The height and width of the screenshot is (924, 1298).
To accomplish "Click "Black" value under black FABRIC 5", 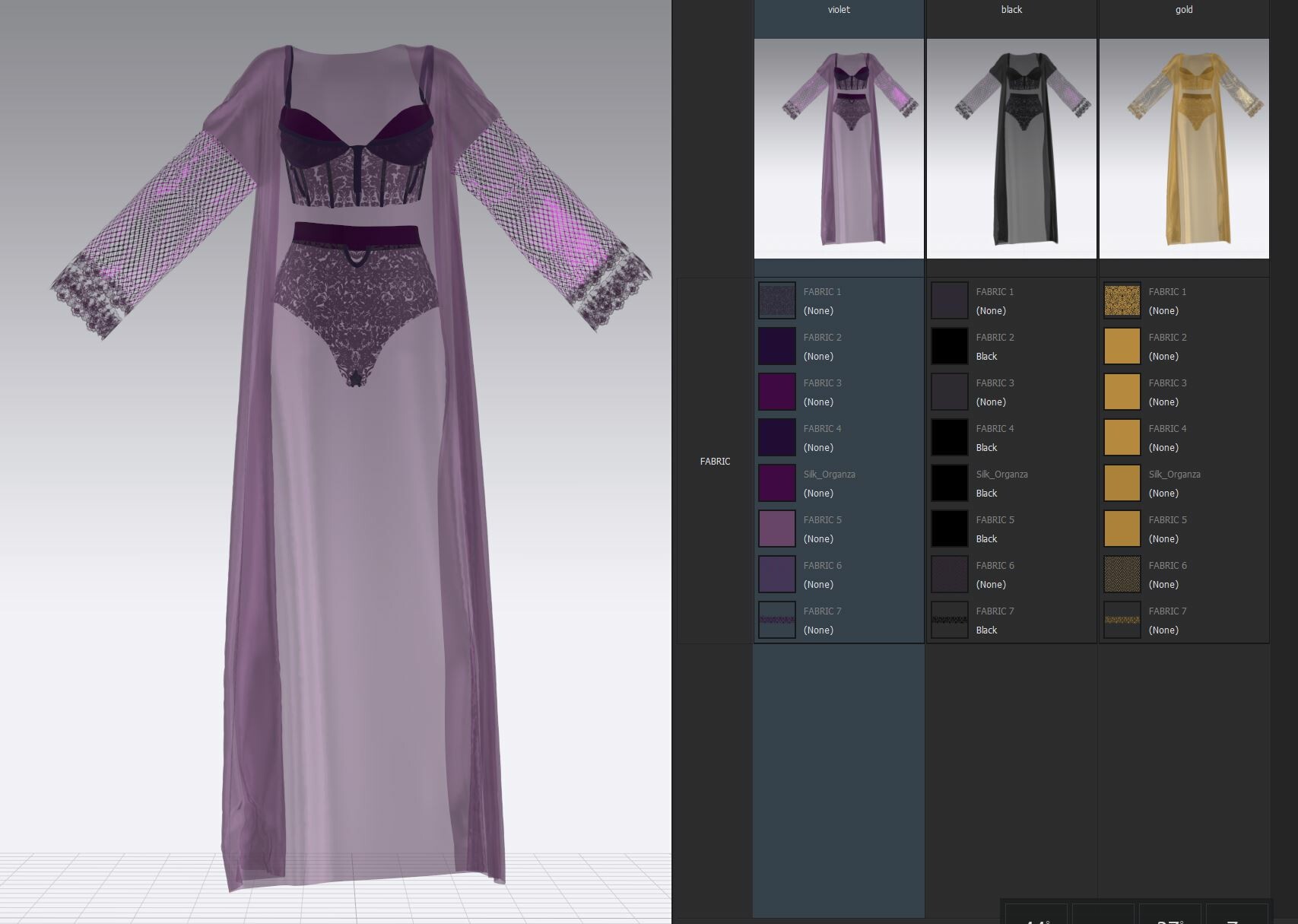I will tap(986, 538).
